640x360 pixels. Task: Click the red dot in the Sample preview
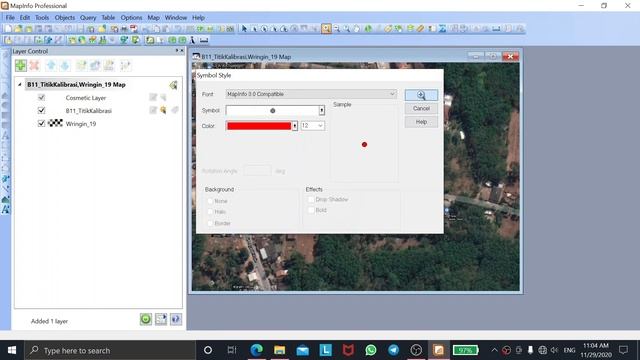pos(364,144)
